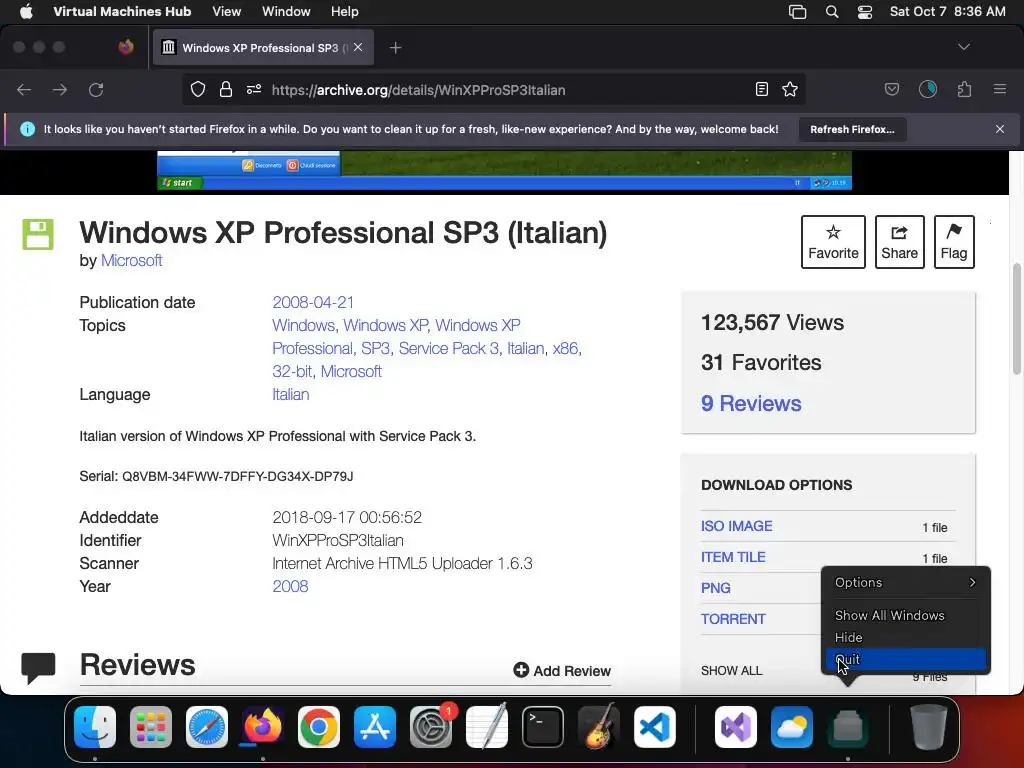Image resolution: width=1024 pixels, height=768 pixels.
Task: Open the Microsoft author link
Action: click(131, 261)
